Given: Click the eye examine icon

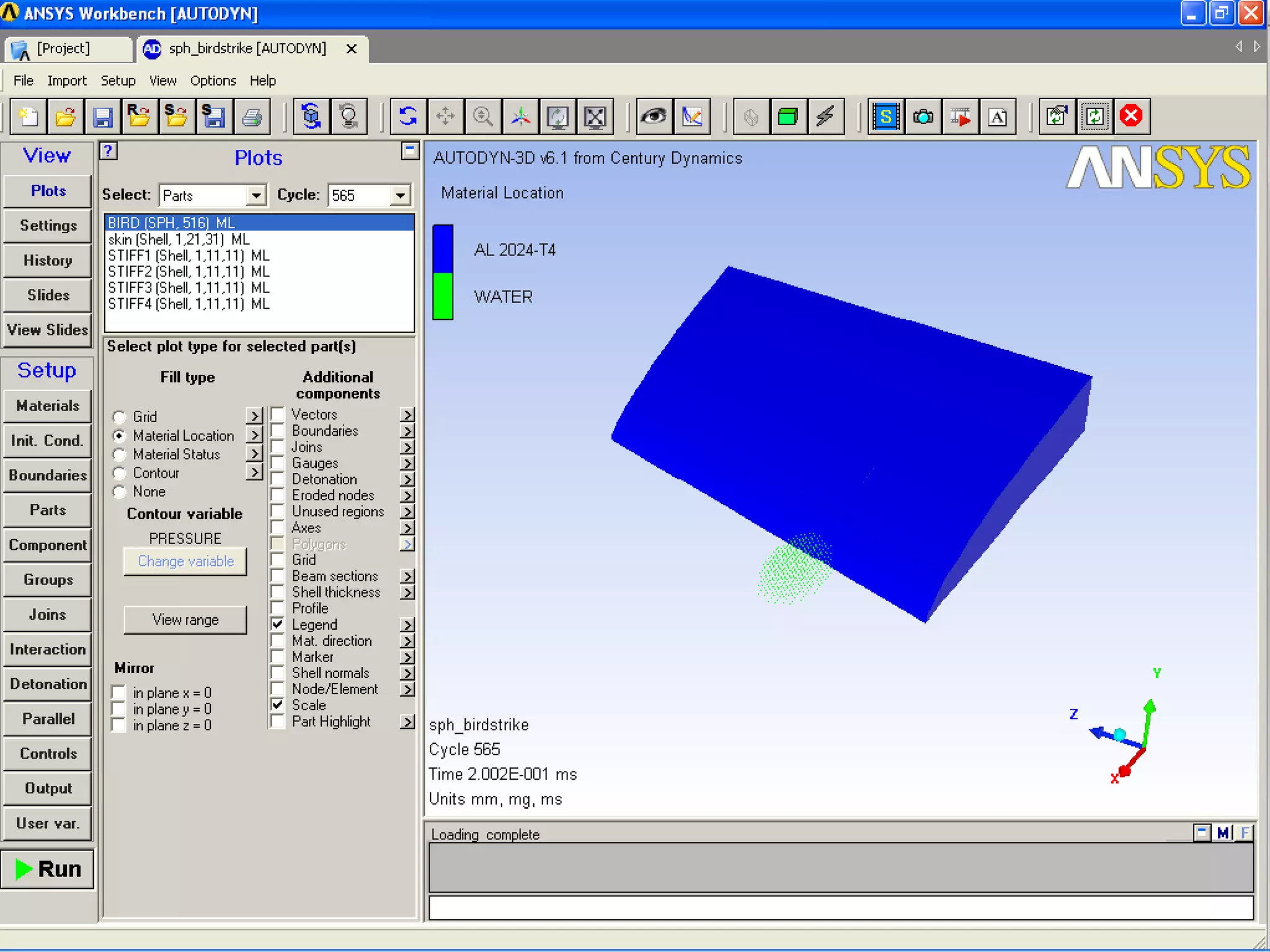Looking at the screenshot, I should [654, 117].
